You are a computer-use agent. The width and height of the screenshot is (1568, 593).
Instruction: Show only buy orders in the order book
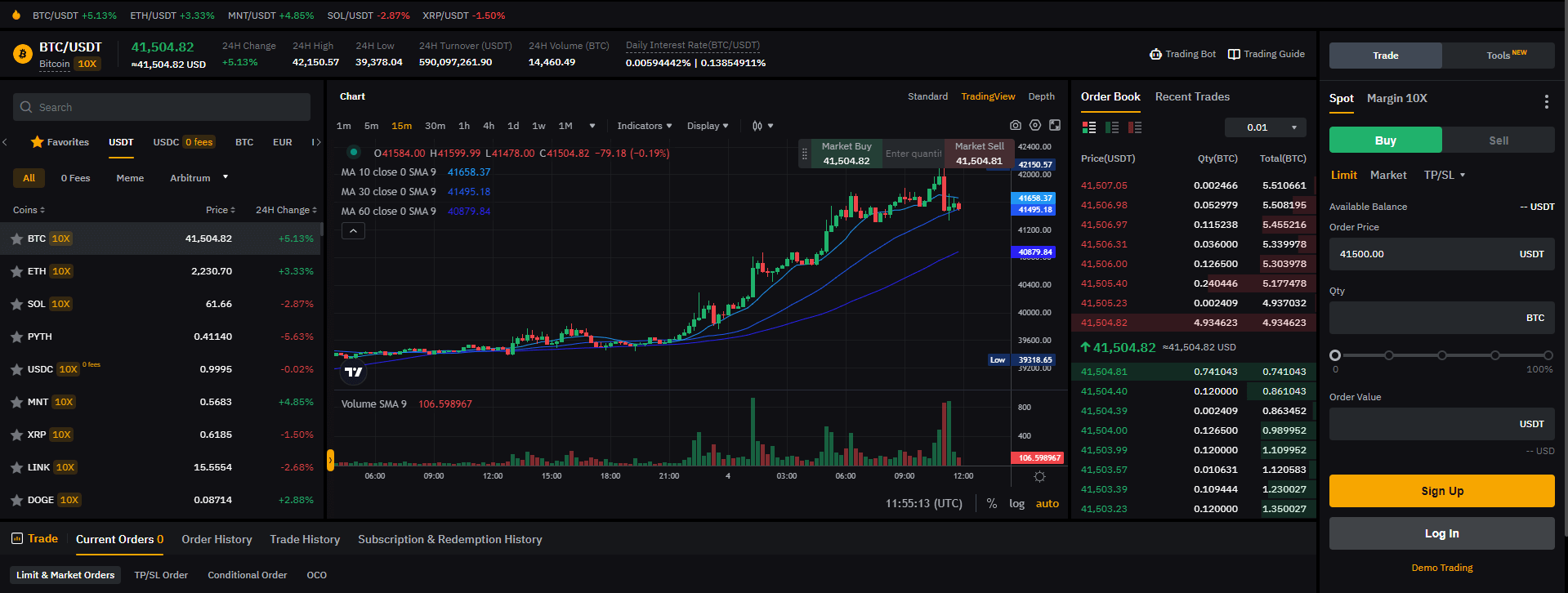(1111, 127)
